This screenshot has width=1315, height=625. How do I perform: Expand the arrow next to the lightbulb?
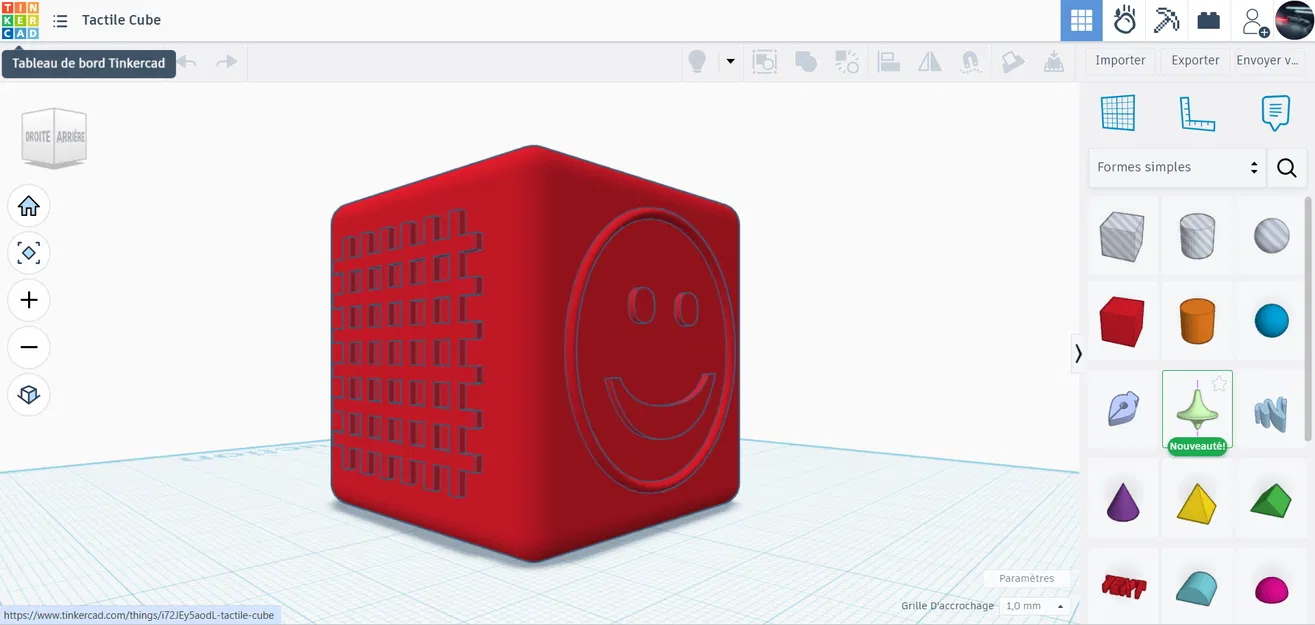pos(730,62)
